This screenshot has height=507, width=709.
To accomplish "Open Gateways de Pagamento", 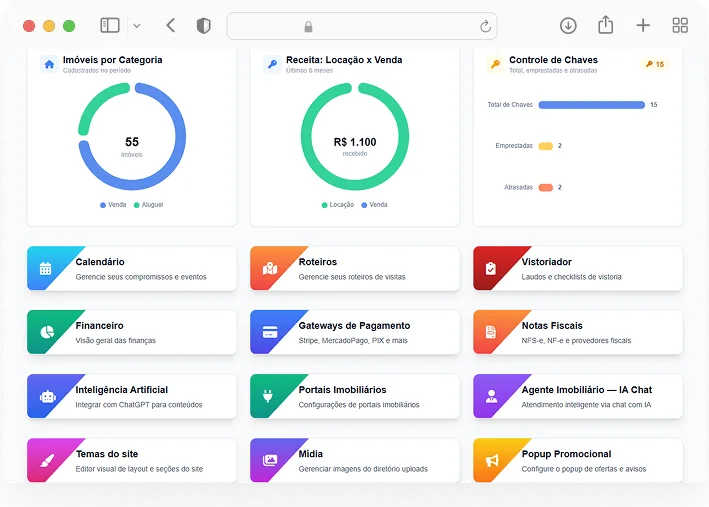I will (354, 332).
